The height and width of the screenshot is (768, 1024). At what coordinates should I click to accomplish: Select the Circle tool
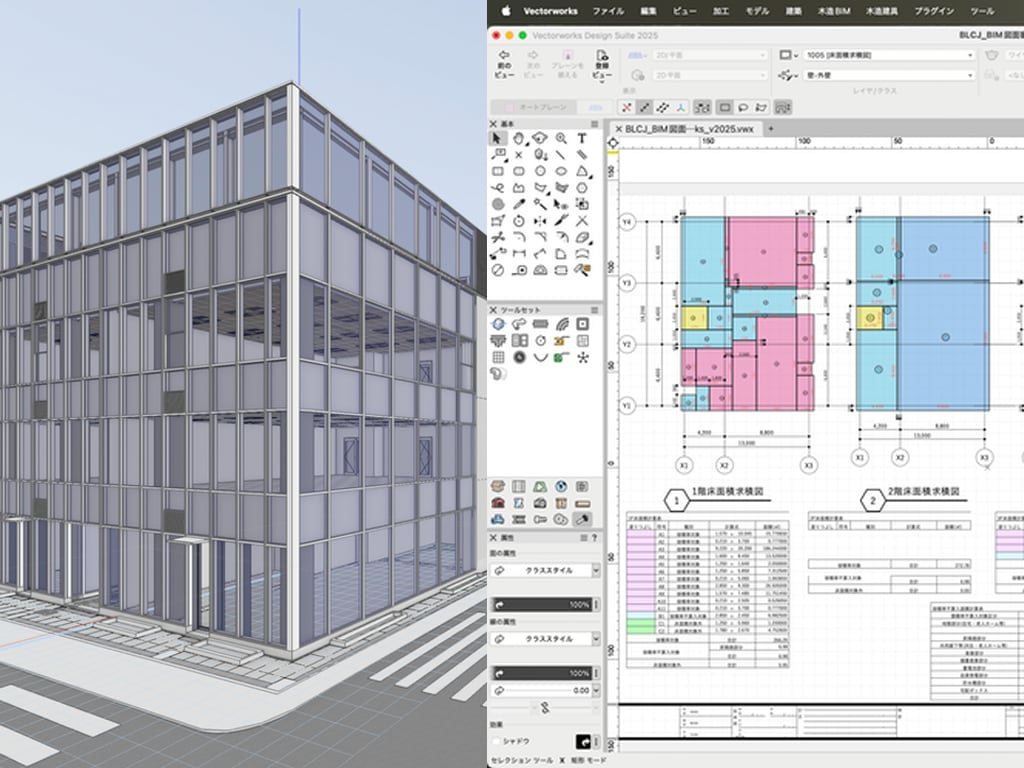click(540, 171)
